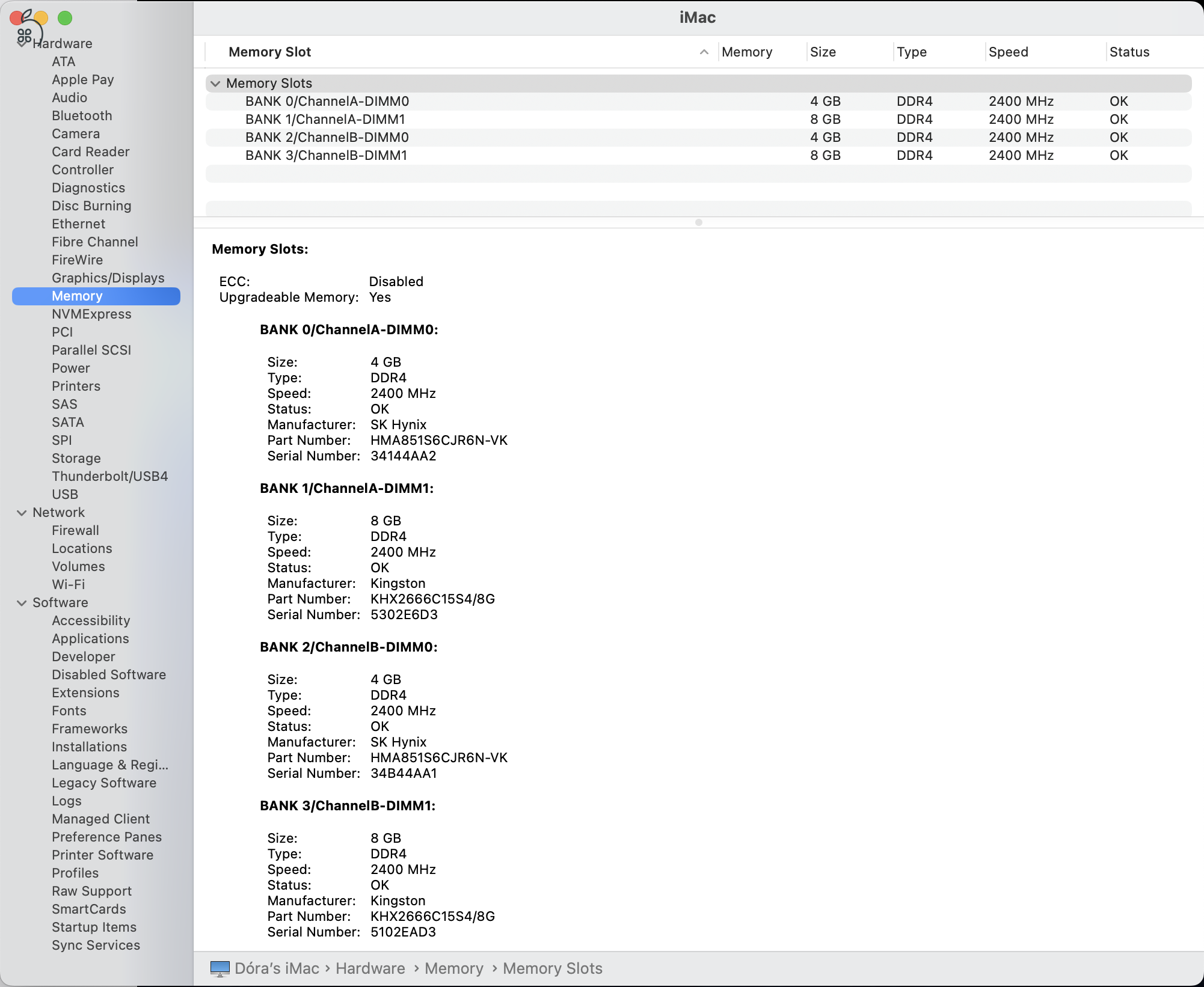Open Accessibility under Software
Viewport: 1204px width, 987px height.
(91, 621)
